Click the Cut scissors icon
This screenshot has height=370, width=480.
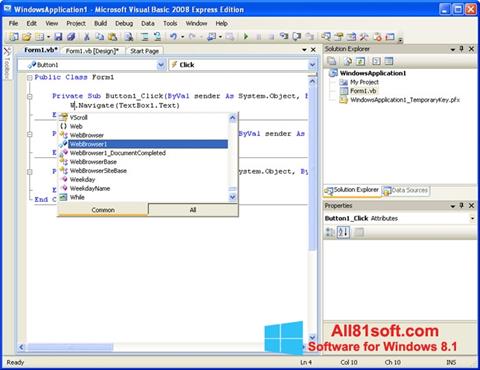[87, 37]
